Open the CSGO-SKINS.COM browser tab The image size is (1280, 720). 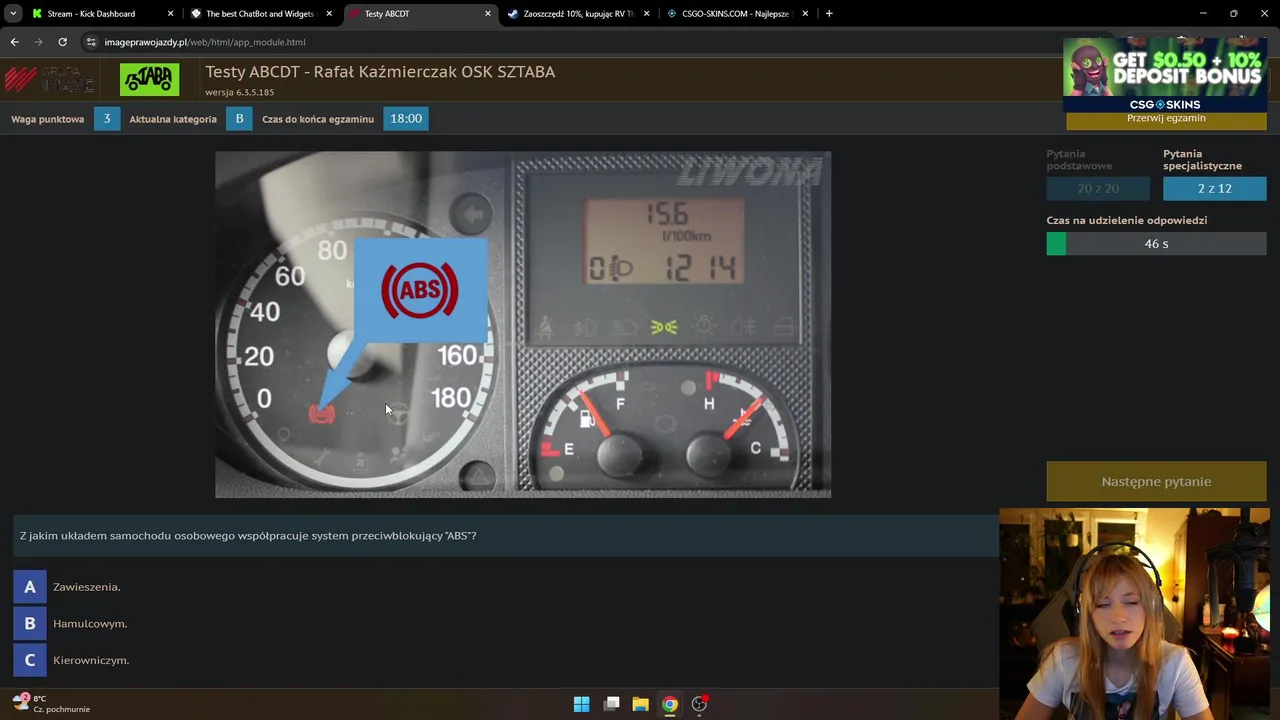click(x=735, y=14)
